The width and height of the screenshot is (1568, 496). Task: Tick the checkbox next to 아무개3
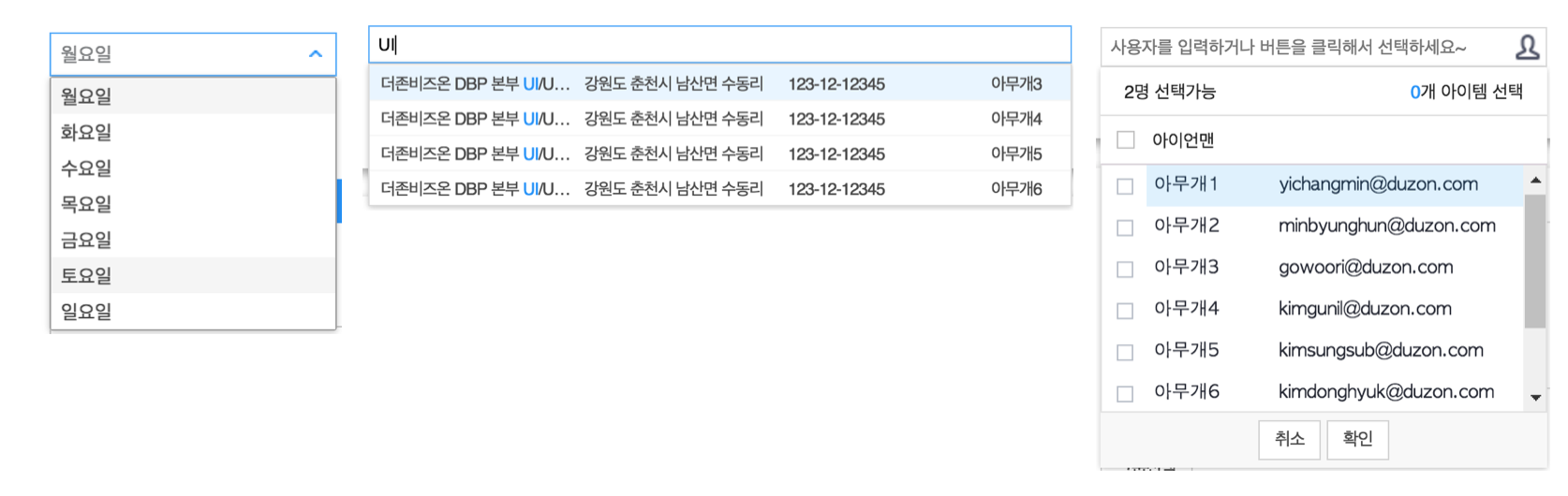pyautogui.click(x=1125, y=269)
